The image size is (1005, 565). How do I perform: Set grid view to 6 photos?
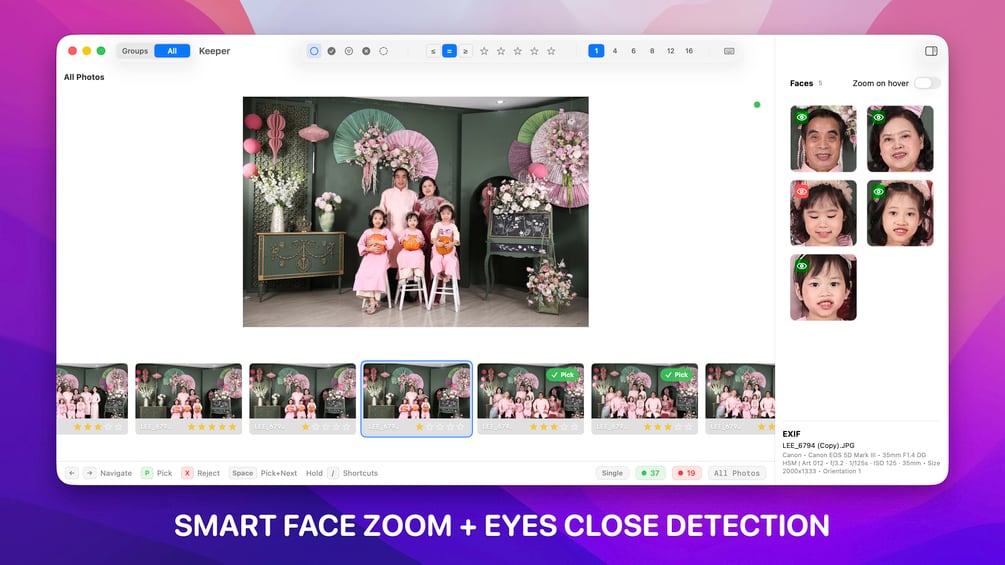tap(633, 51)
